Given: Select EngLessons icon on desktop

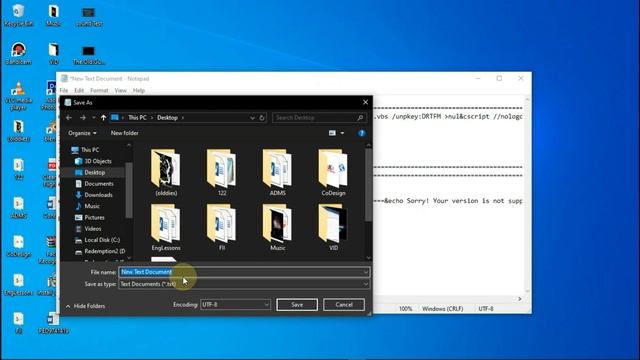Looking at the screenshot, I should (x=18, y=285).
